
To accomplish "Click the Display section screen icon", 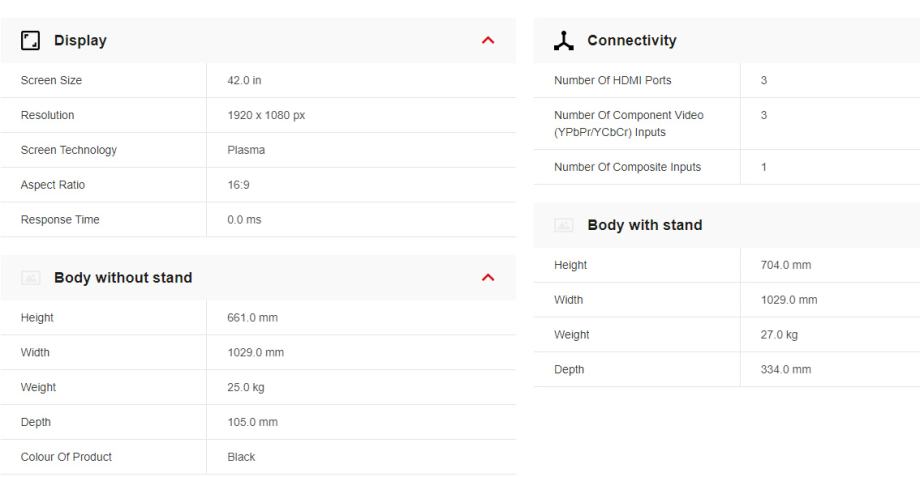I will point(30,41).
